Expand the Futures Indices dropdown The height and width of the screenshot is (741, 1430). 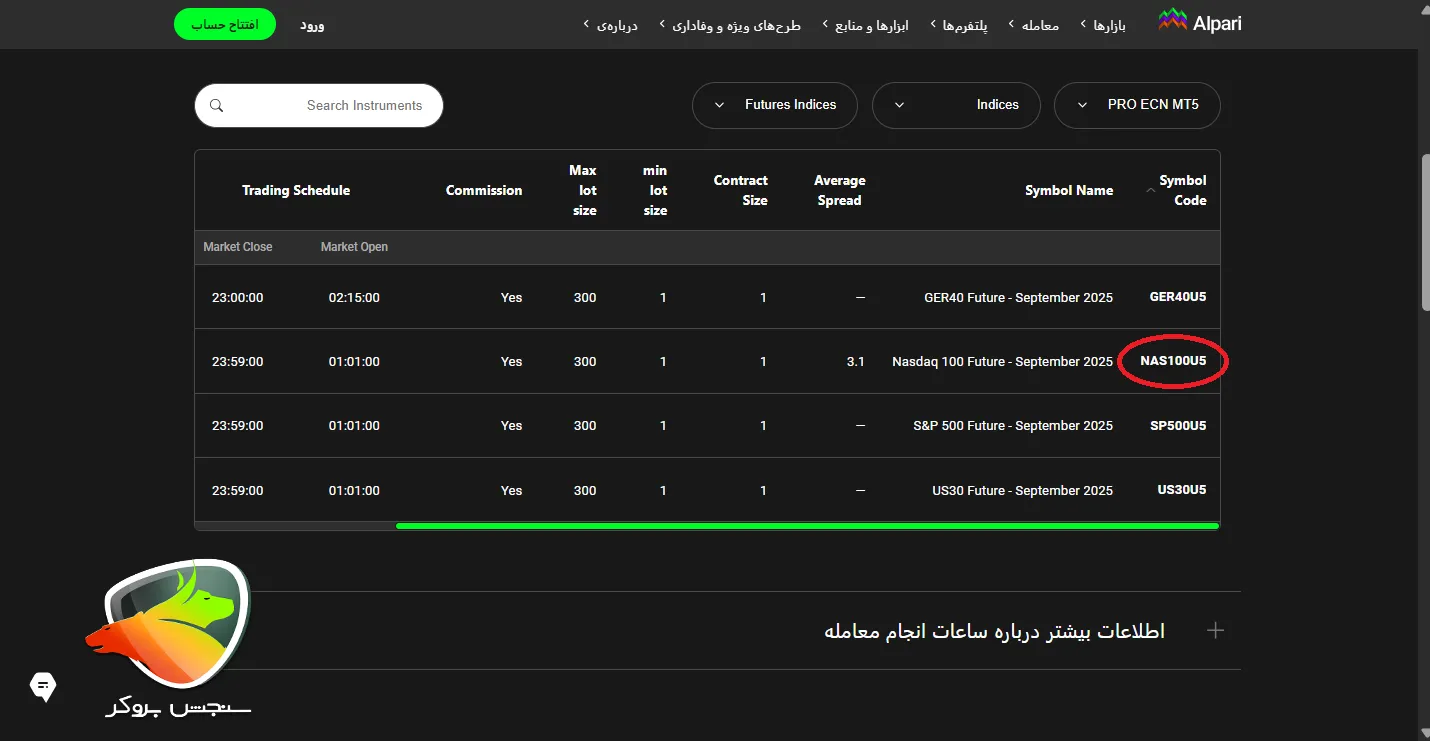[x=774, y=105]
